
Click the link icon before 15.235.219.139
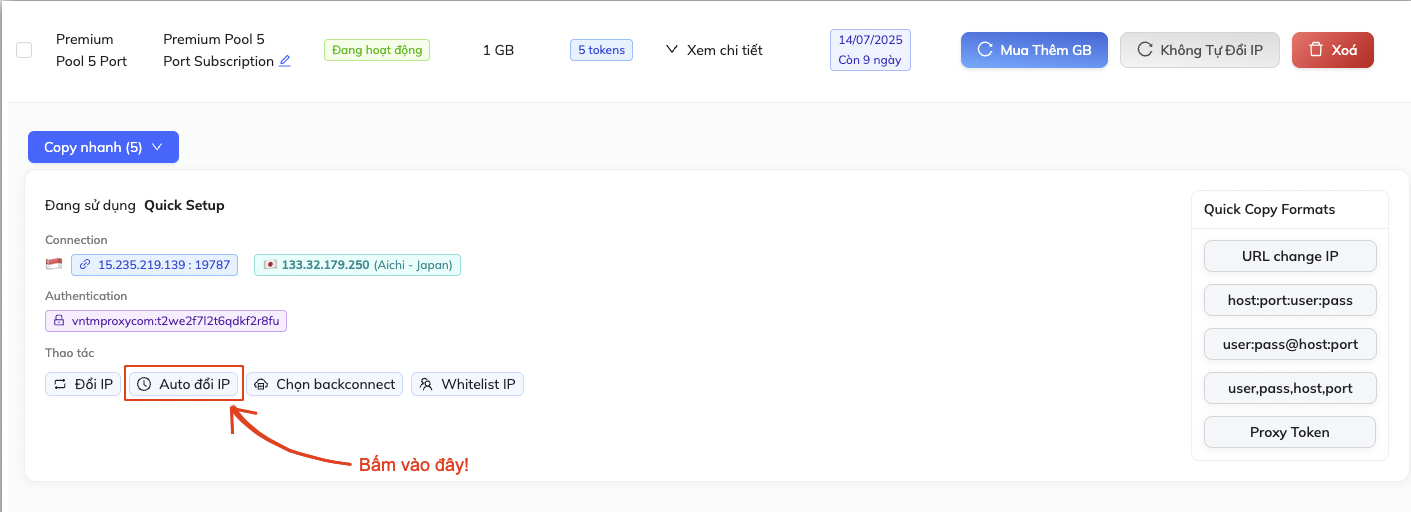click(x=85, y=265)
